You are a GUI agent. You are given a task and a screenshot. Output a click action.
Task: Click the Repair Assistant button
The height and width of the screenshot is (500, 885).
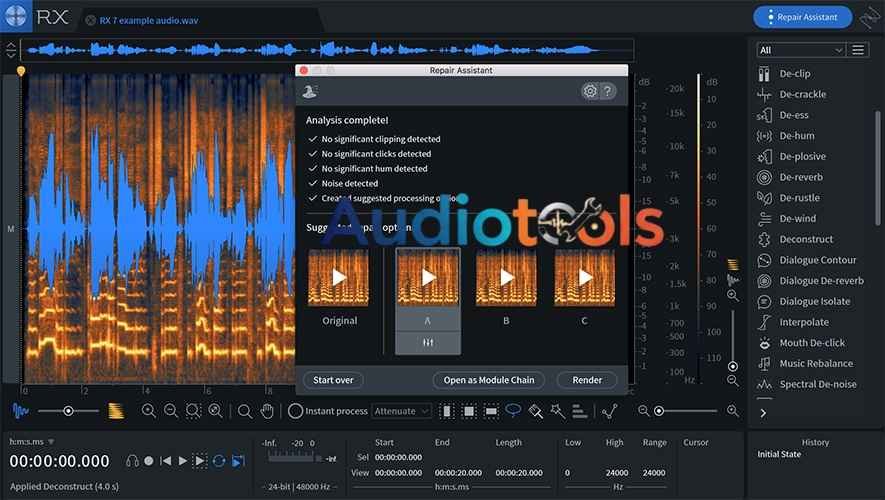pos(803,17)
